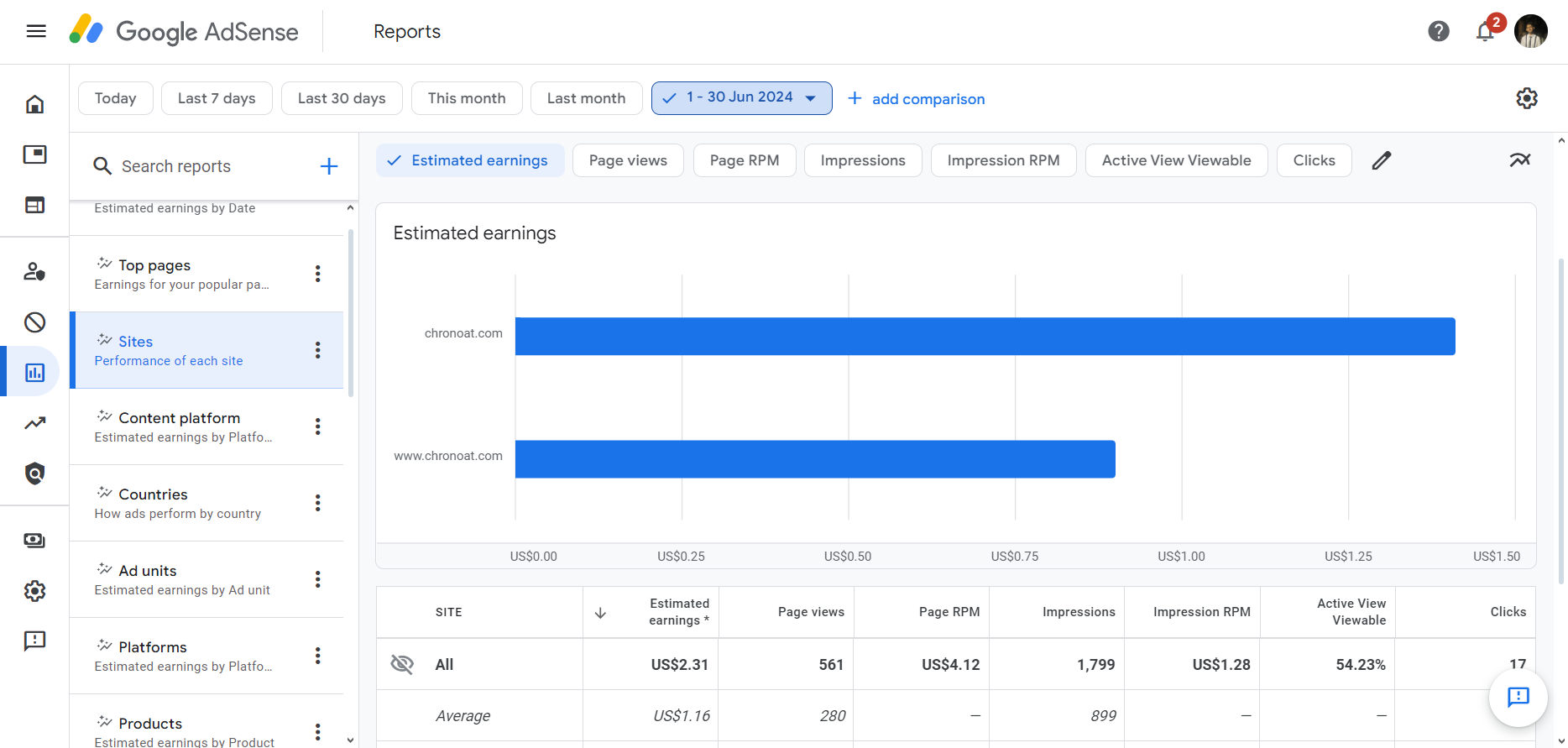Click the Google AdSense logo
This screenshot has height=748, width=1568.
[x=184, y=31]
